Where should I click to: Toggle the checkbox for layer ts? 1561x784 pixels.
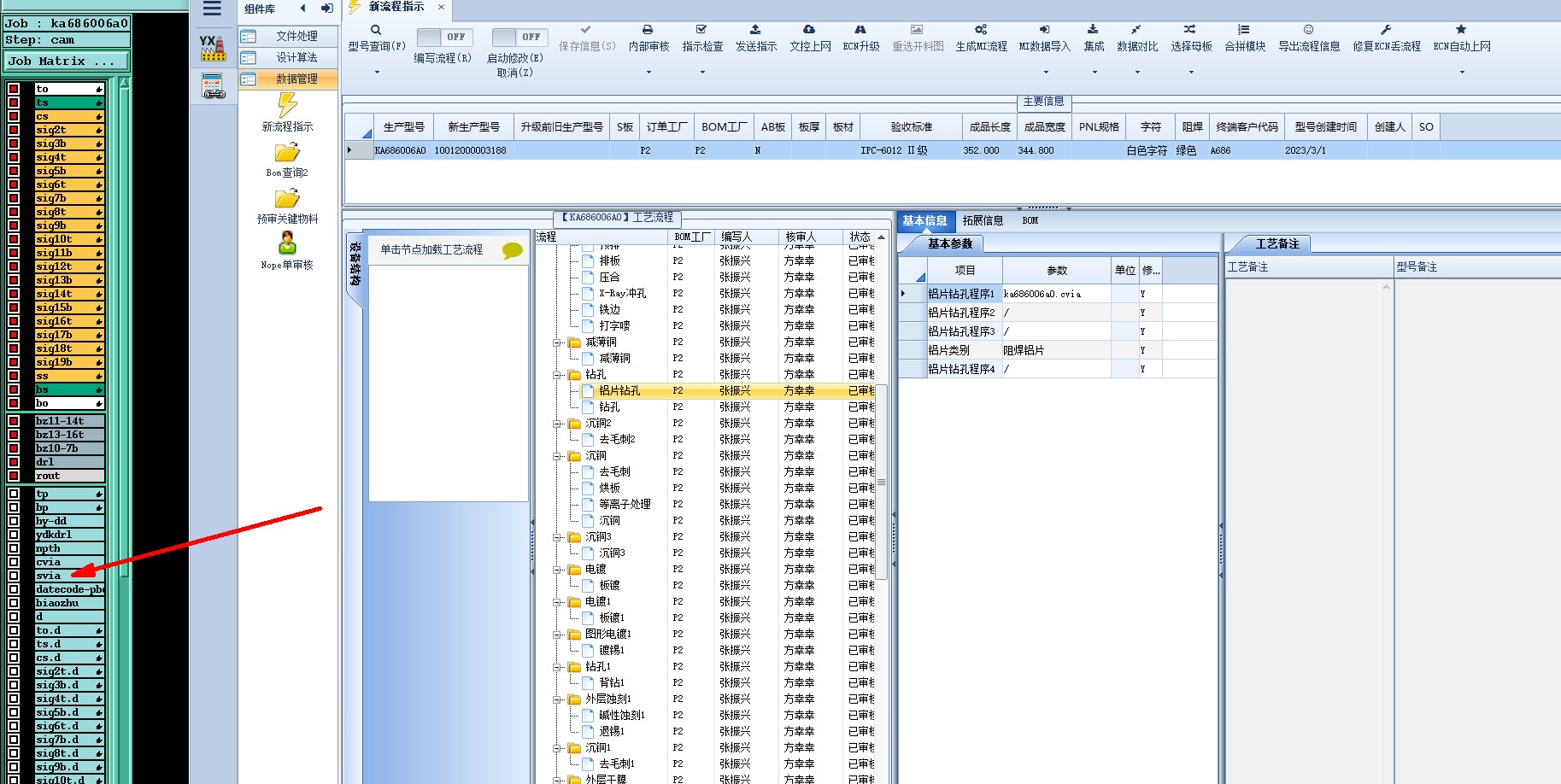click(14, 102)
